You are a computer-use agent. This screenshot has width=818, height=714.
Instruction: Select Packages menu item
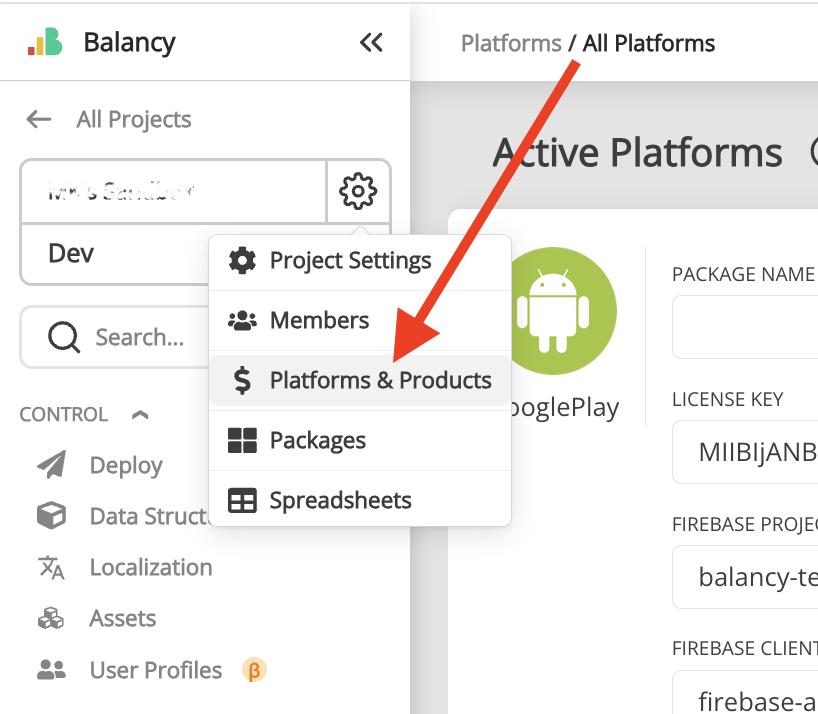coord(359,440)
